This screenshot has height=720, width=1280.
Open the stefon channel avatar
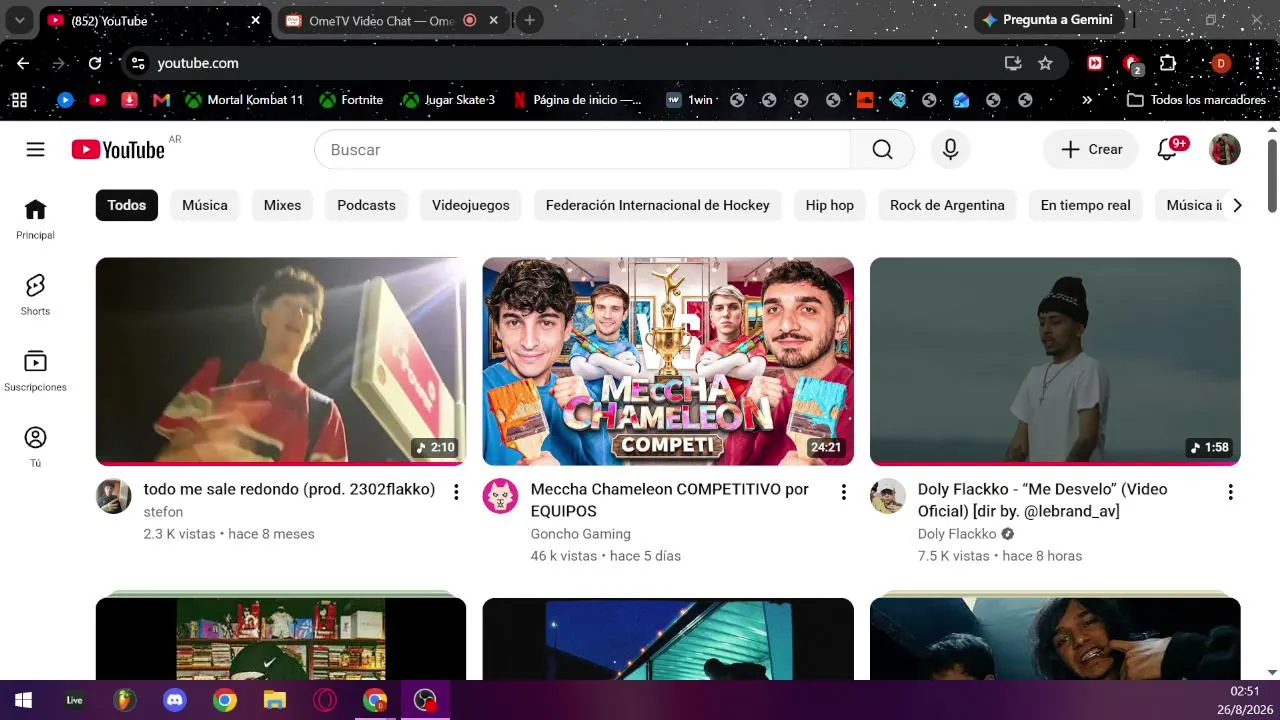click(113, 496)
